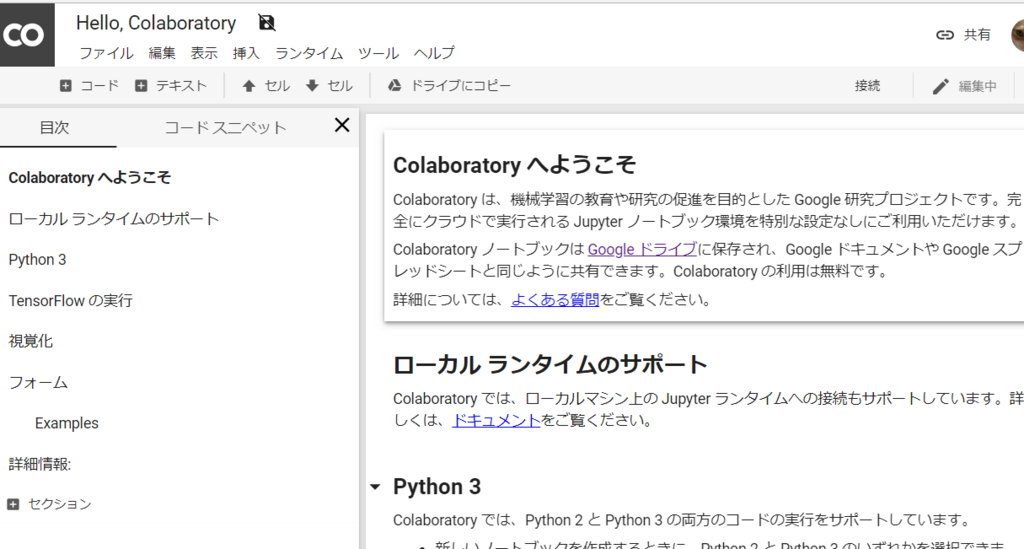
Task: Jump to 詳細情報: in contents
Action: click(x=40, y=464)
